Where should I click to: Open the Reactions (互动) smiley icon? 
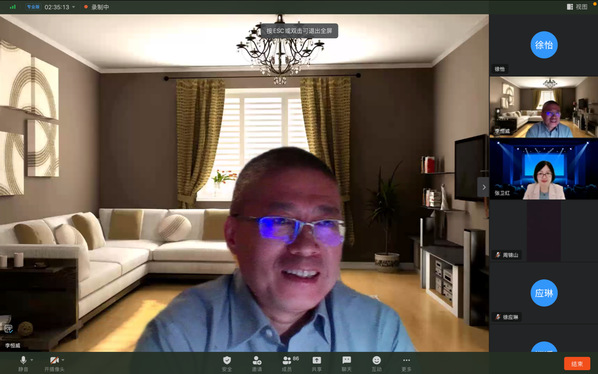pyautogui.click(x=376, y=363)
